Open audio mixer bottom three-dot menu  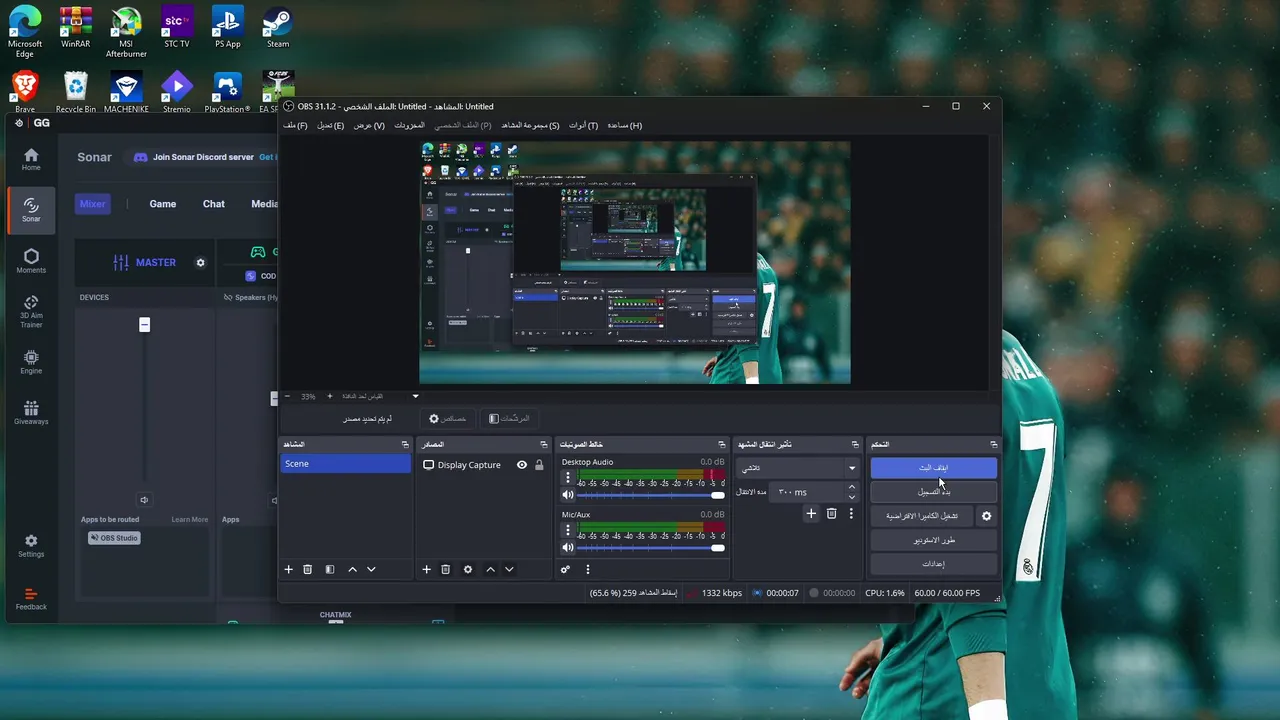588,569
